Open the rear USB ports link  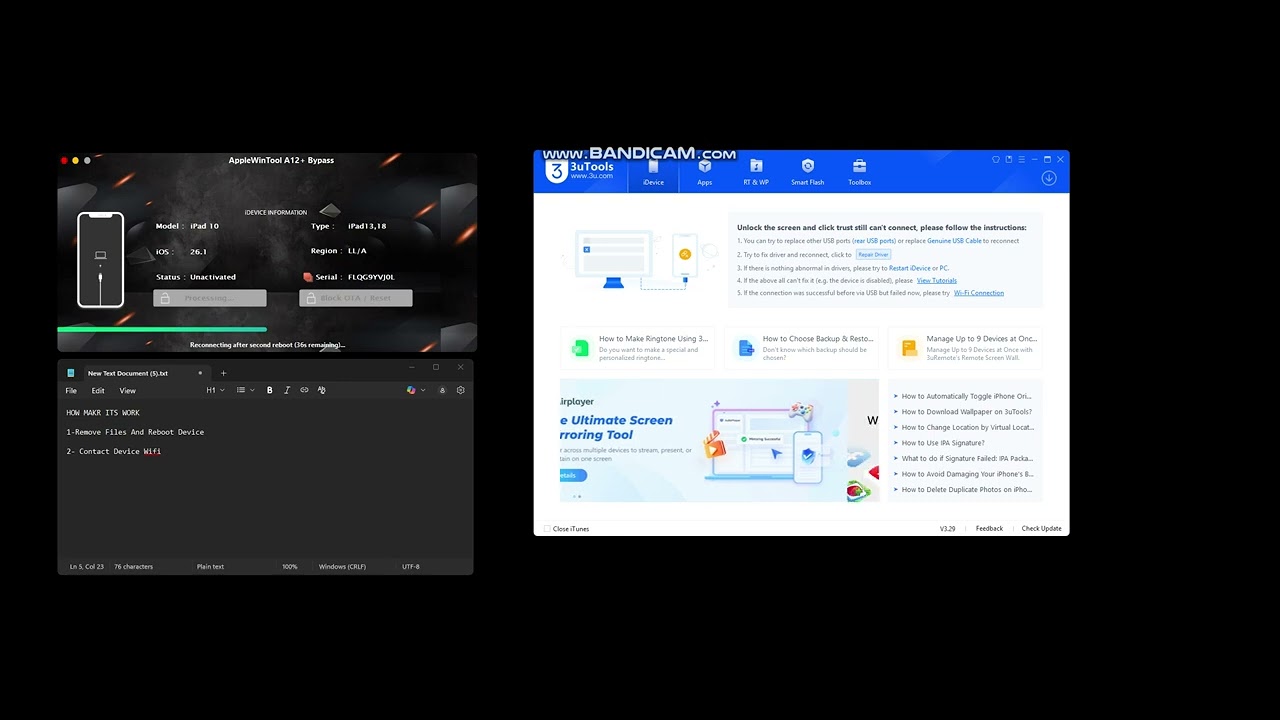874,241
